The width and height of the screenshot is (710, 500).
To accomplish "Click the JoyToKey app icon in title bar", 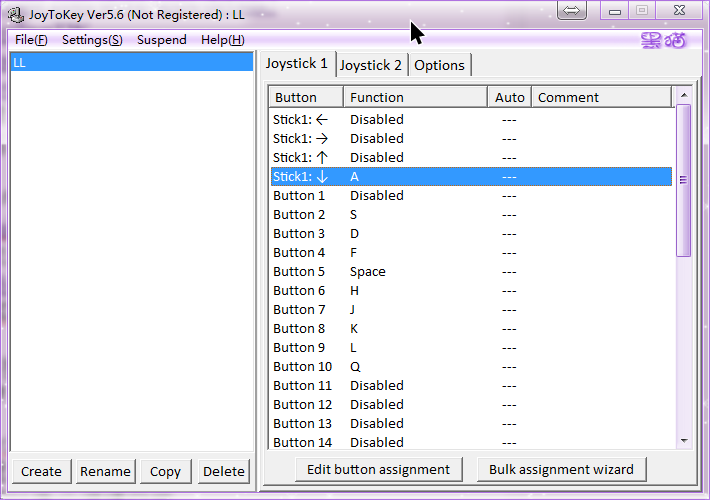I will click(x=12, y=15).
